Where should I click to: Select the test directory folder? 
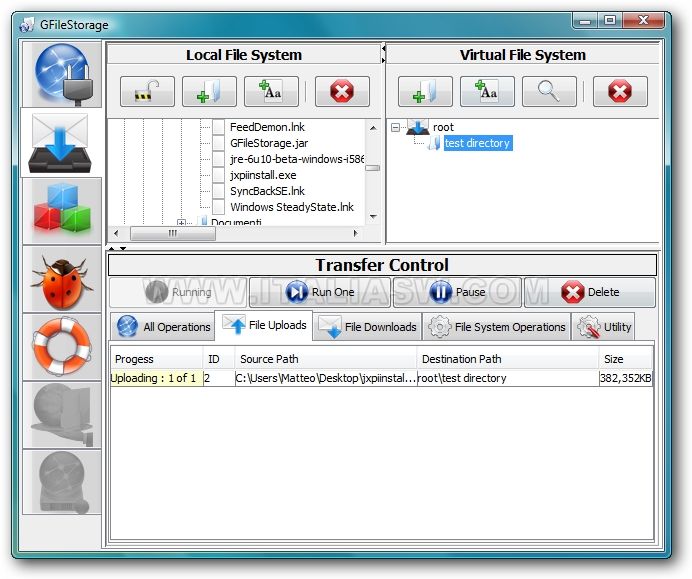pyautogui.click(x=478, y=143)
